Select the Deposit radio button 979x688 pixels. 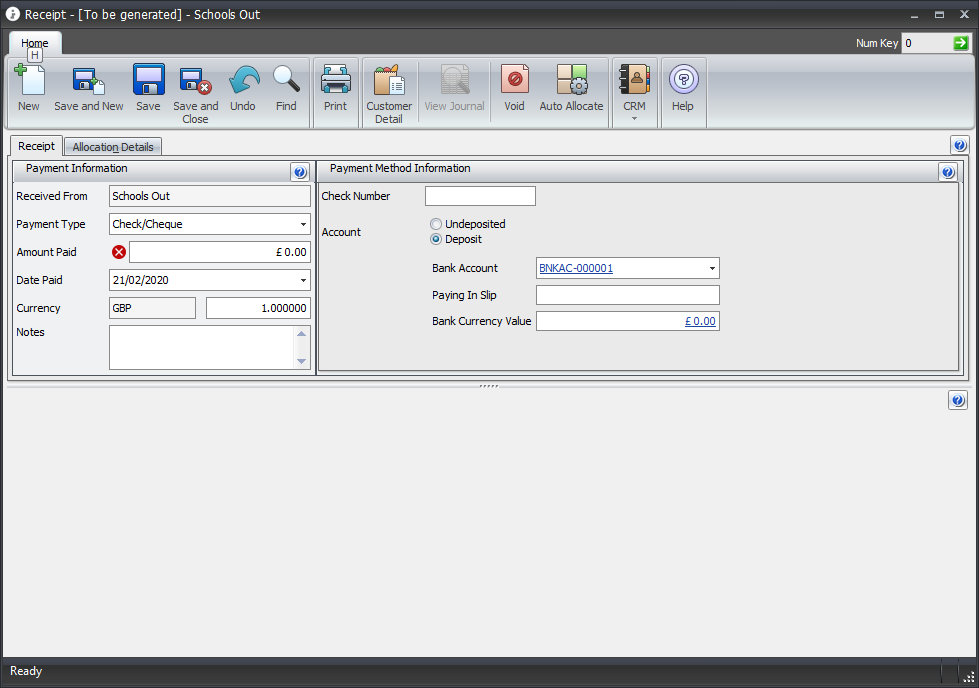(x=436, y=239)
